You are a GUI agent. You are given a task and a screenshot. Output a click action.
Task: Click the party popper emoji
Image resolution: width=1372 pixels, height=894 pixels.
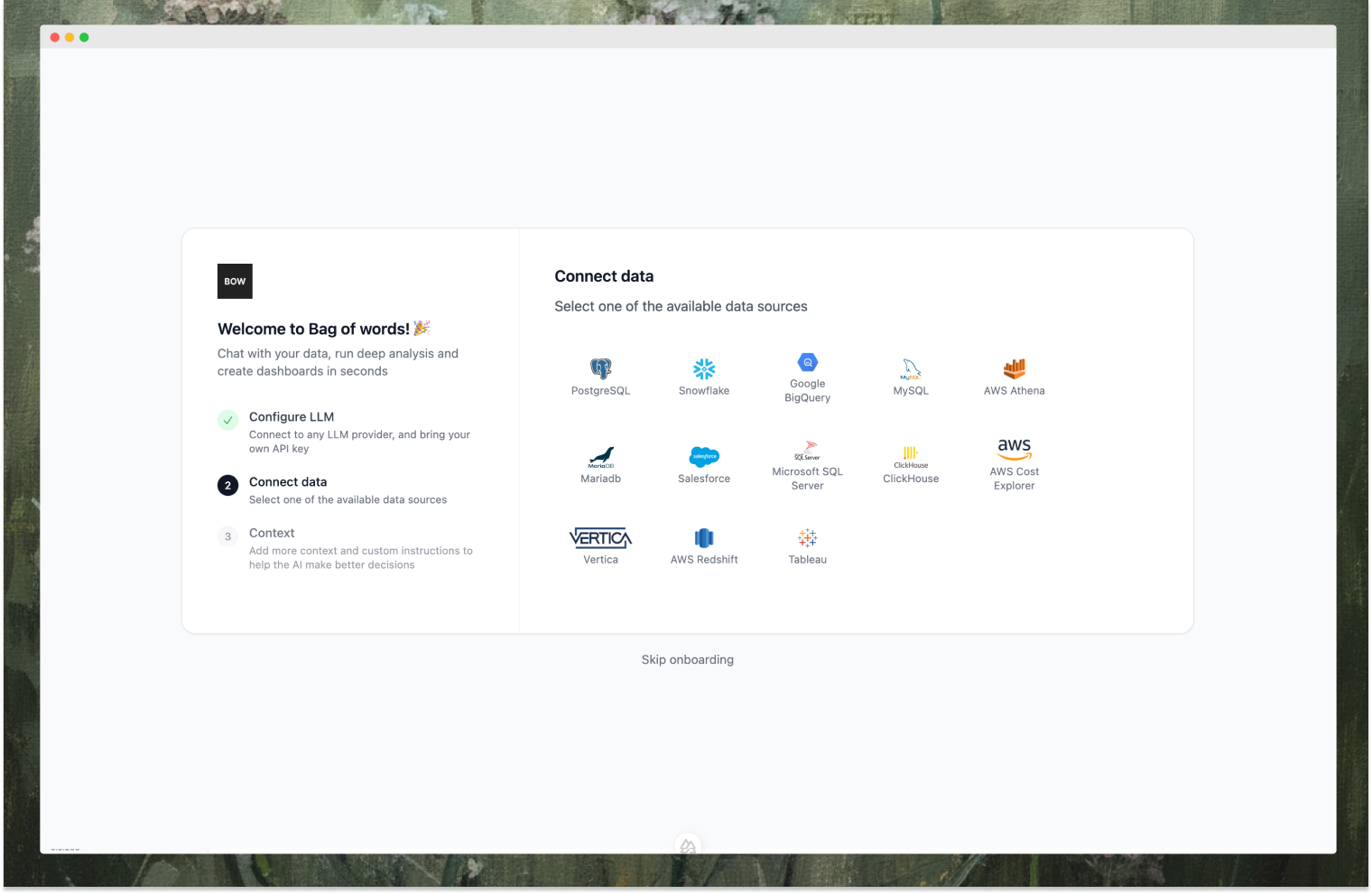[422, 328]
